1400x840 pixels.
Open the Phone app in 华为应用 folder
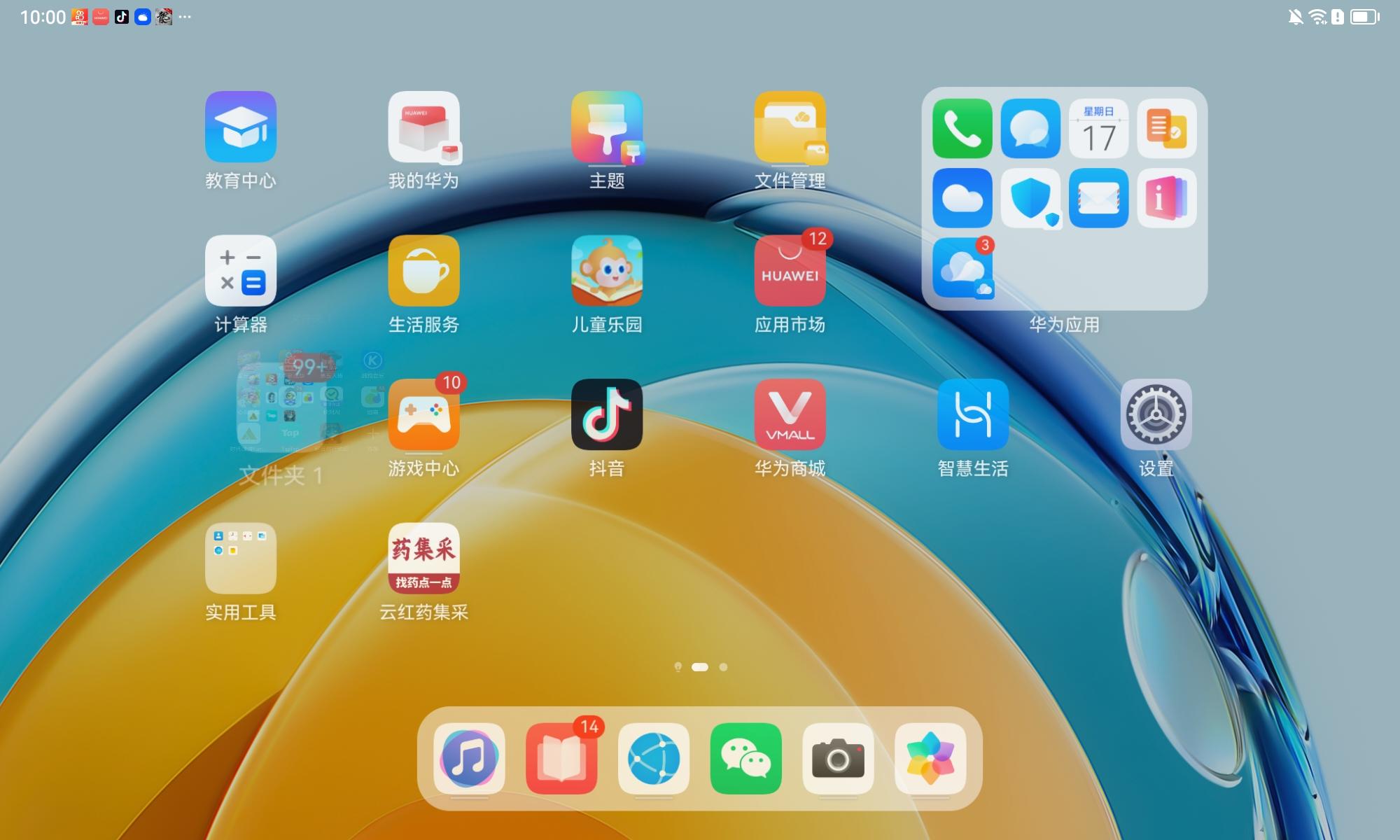[x=962, y=129]
